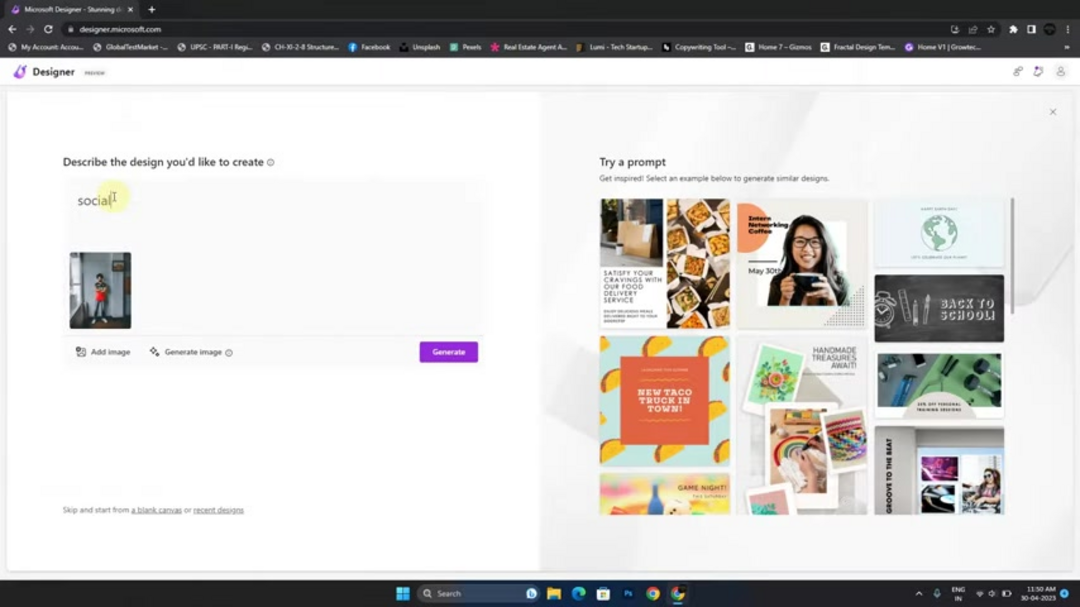Click the purple Generate button

click(448, 352)
